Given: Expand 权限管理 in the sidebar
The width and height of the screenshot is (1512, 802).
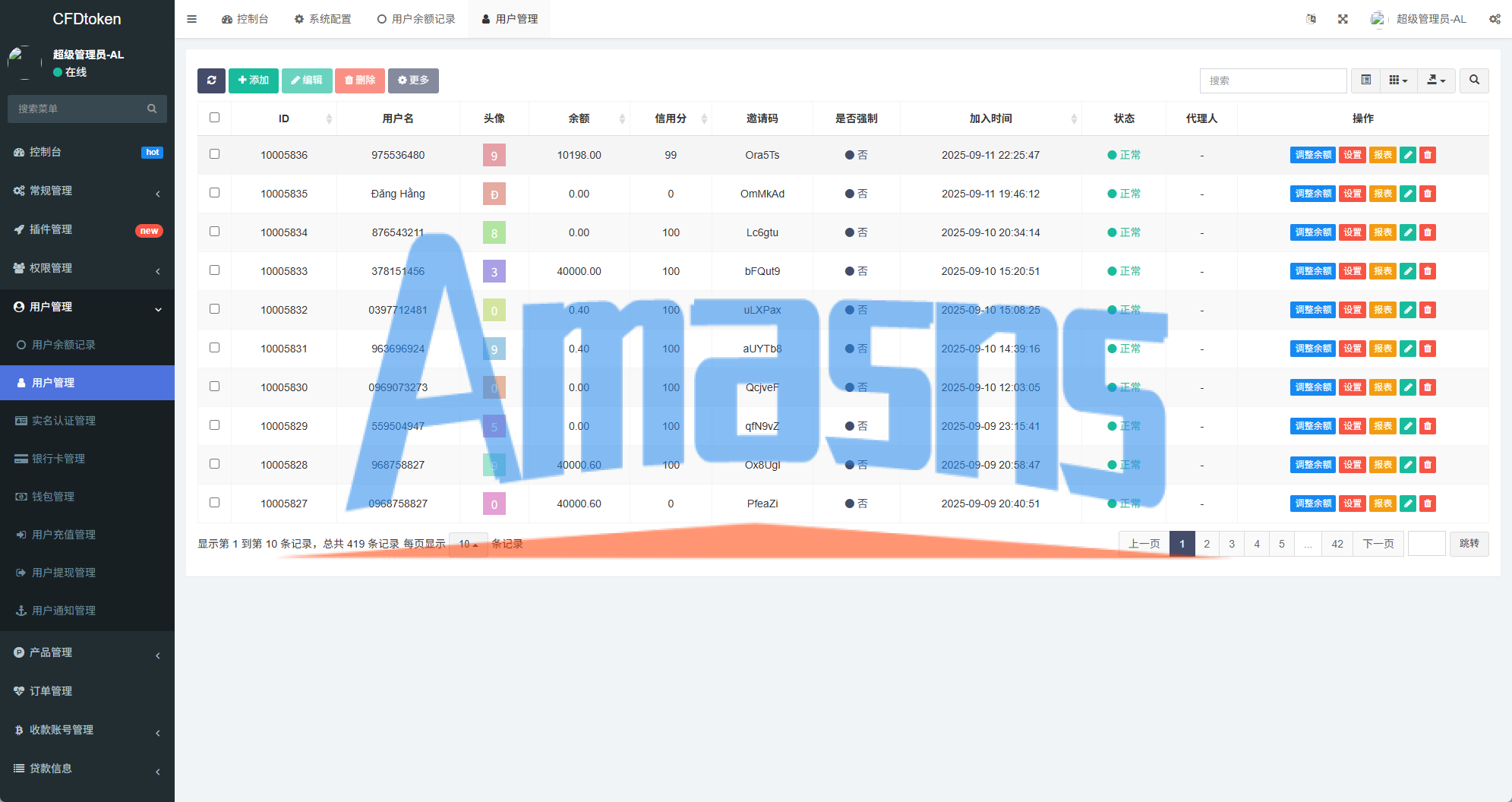Looking at the screenshot, I should coord(87,268).
